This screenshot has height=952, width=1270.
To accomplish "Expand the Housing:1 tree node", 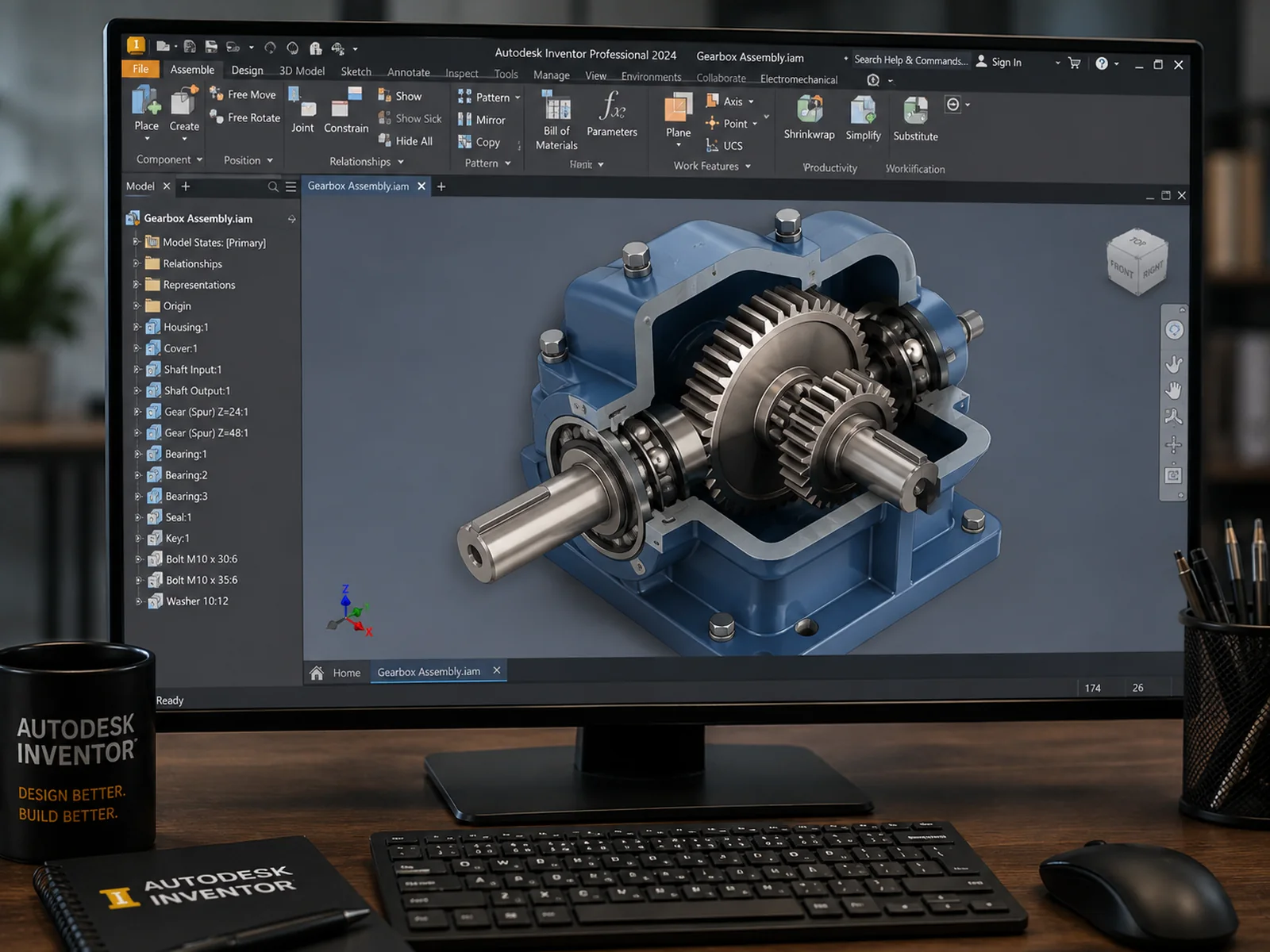I will click(136, 327).
